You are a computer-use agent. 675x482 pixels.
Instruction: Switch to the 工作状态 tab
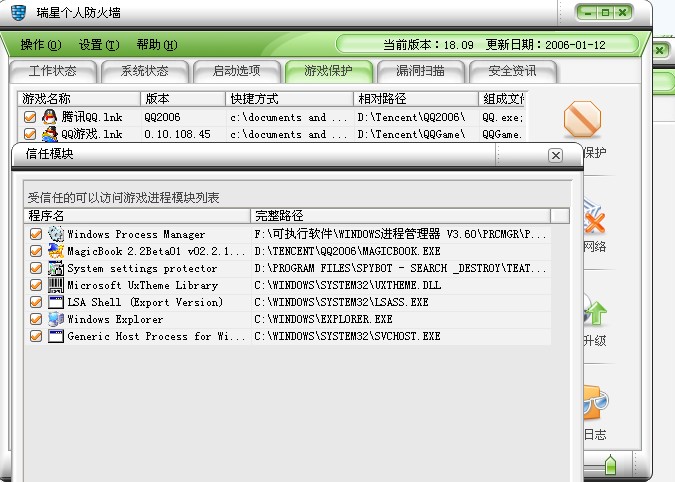53,71
